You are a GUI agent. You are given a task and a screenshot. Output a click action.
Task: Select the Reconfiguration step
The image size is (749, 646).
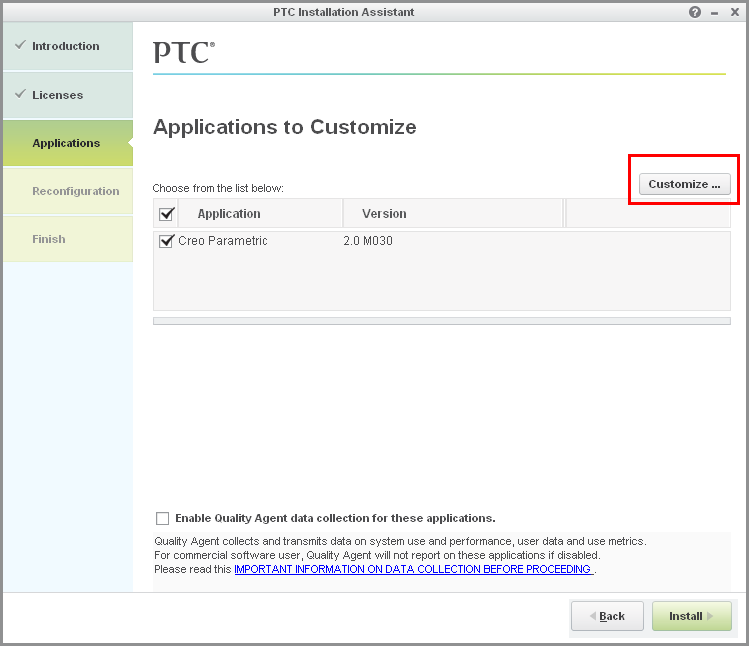(68, 191)
